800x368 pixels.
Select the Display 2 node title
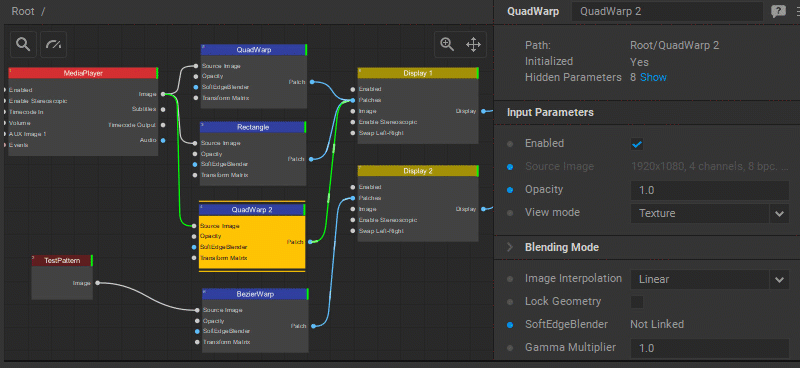418,171
